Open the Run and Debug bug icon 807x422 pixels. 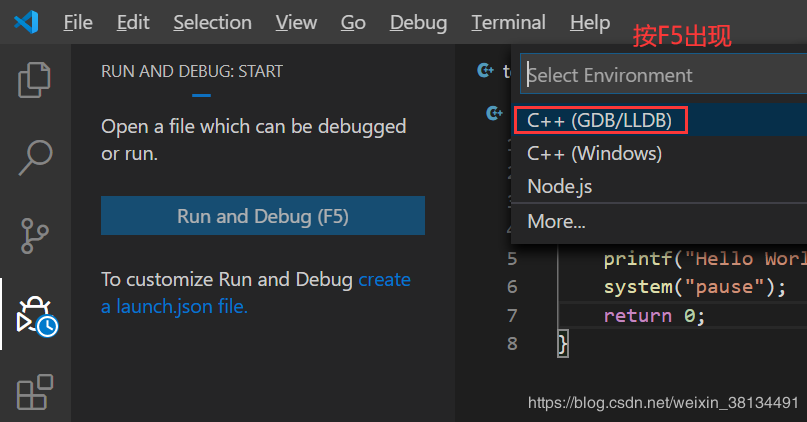point(35,314)
